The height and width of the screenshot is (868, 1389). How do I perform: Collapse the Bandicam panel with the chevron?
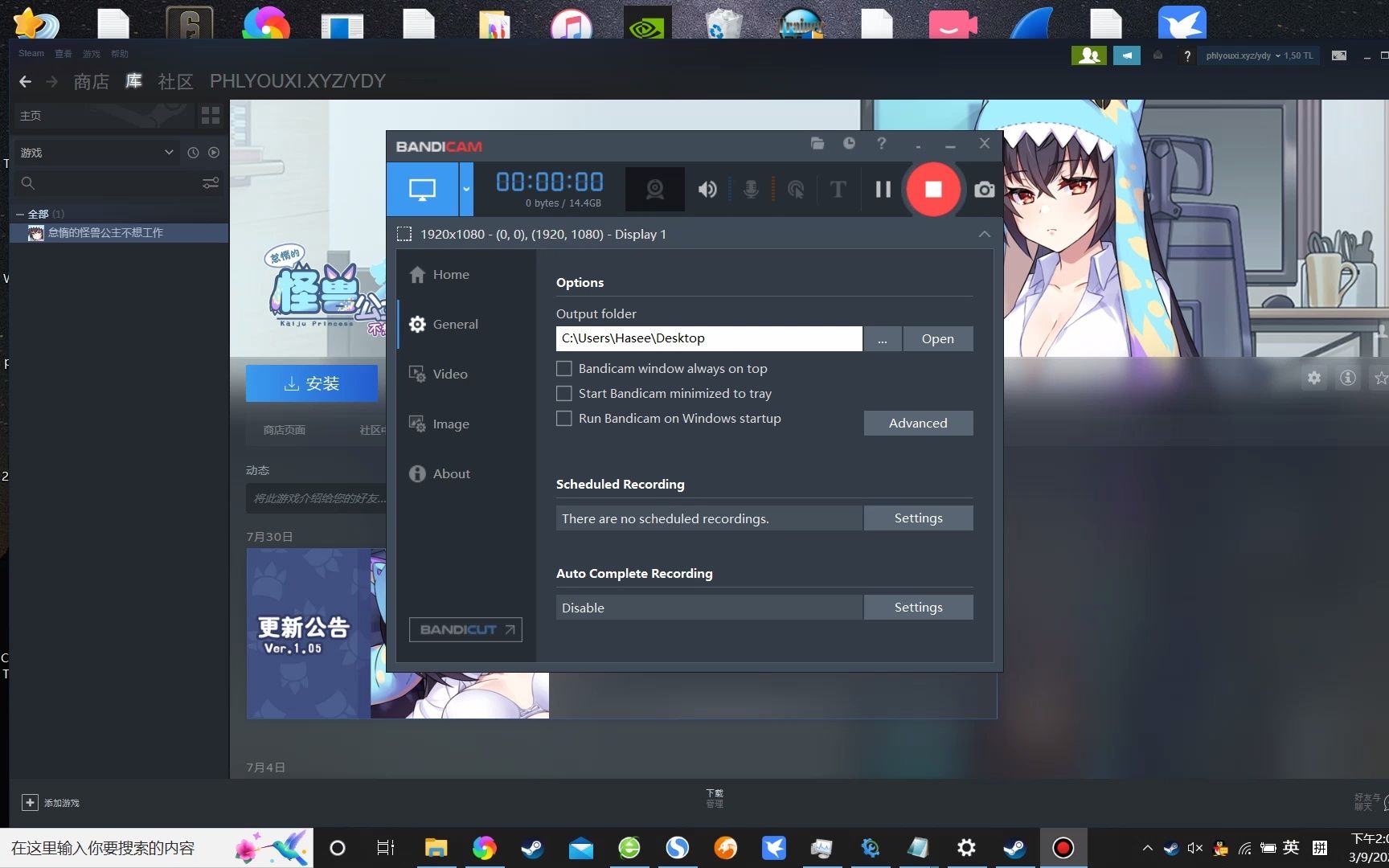pyautogui.click(x=985, y=234)
